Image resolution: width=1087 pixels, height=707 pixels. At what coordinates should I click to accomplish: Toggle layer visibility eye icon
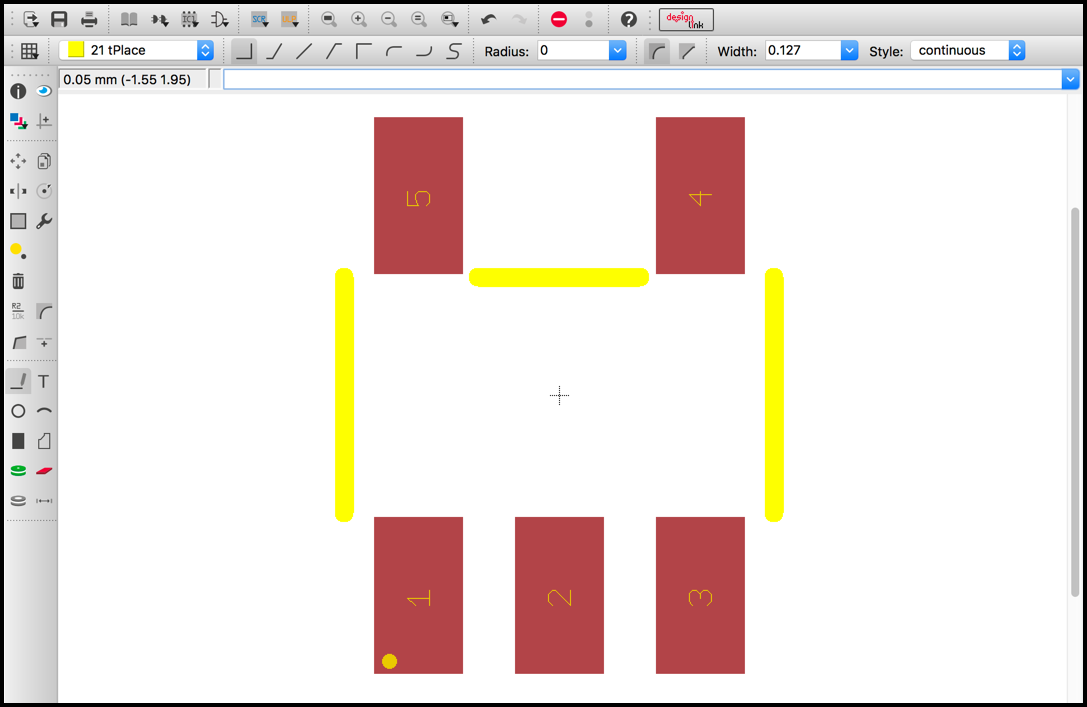(x=44, y=91)
